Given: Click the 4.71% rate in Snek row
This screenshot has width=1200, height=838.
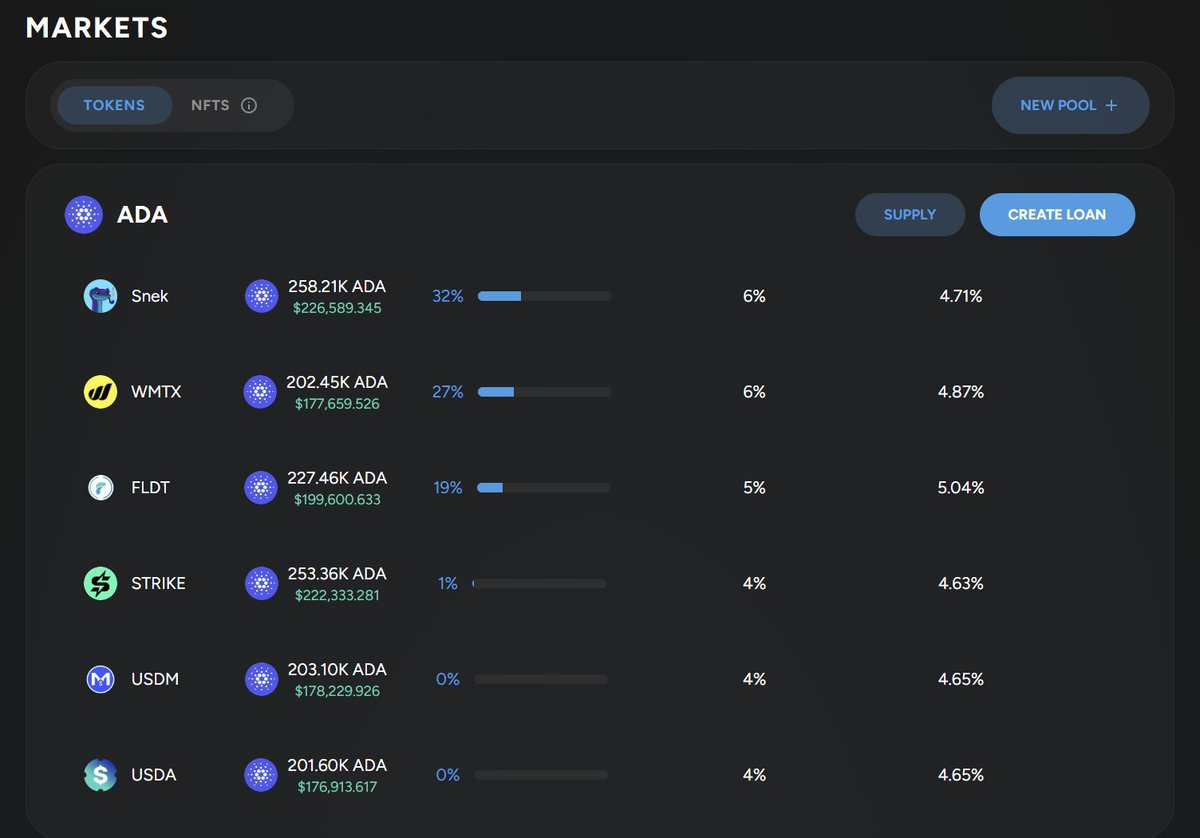Looking at the screenshot, I should [x=961, y=296].
